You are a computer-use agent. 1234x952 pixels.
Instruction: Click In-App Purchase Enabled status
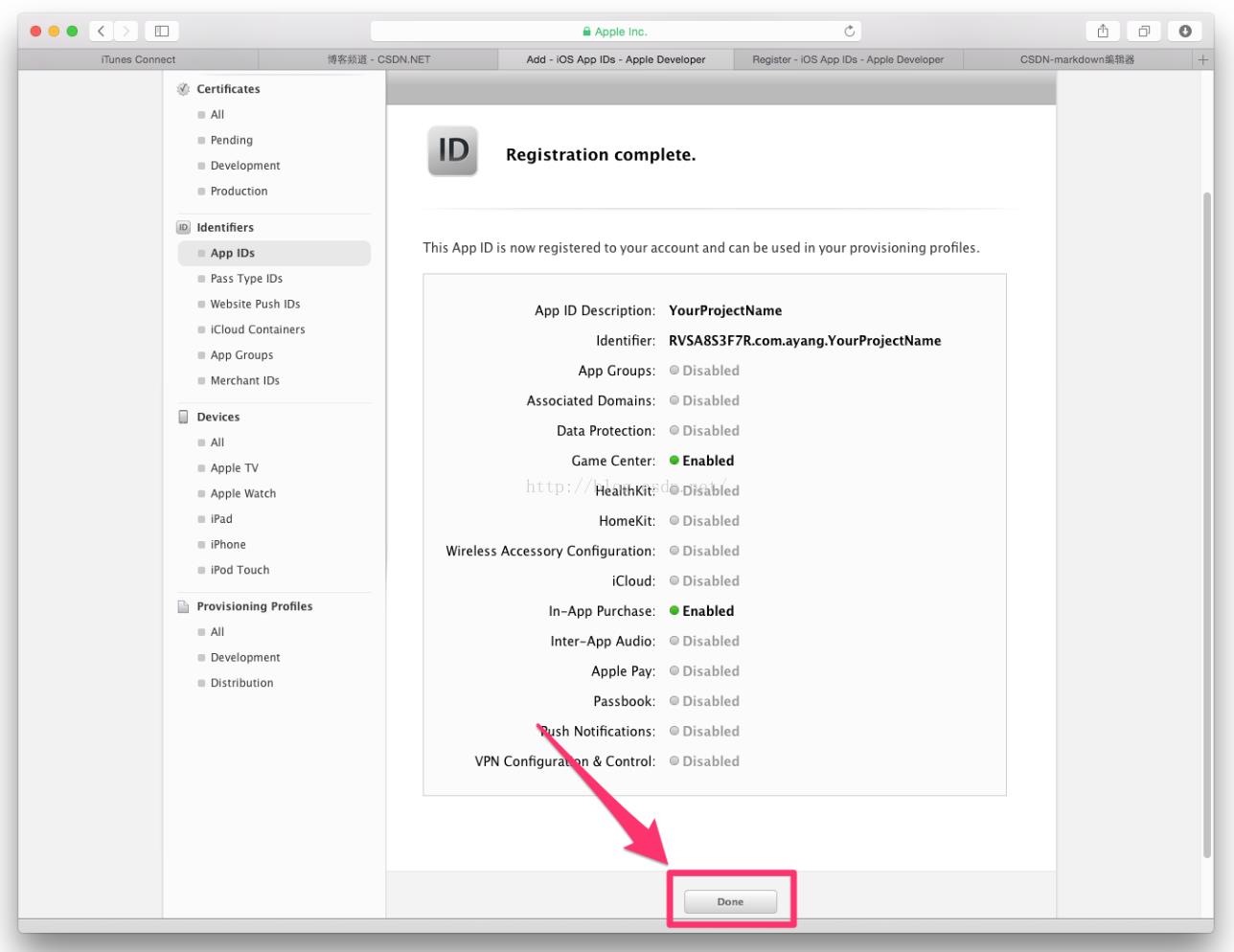(x=701, y=611)
